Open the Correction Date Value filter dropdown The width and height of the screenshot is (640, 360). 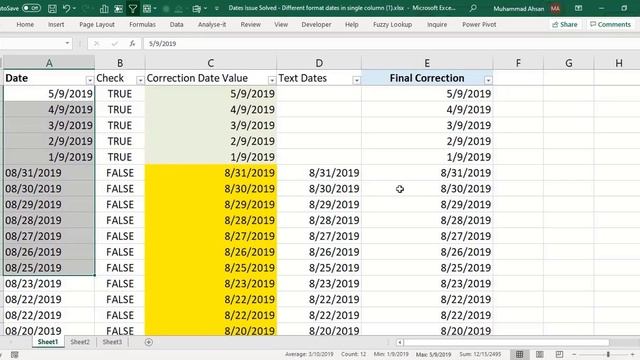(272, 80)
